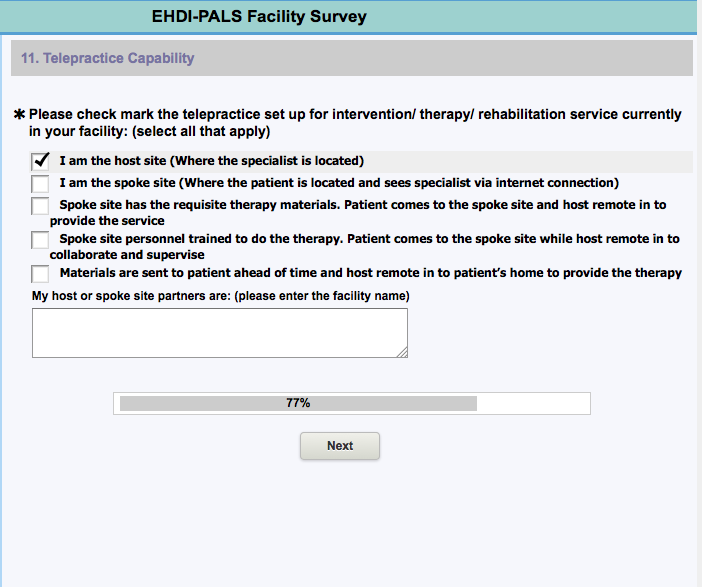
Task: Uncheck the 'I am the host site' checkbox
Action: pos(41,161)
